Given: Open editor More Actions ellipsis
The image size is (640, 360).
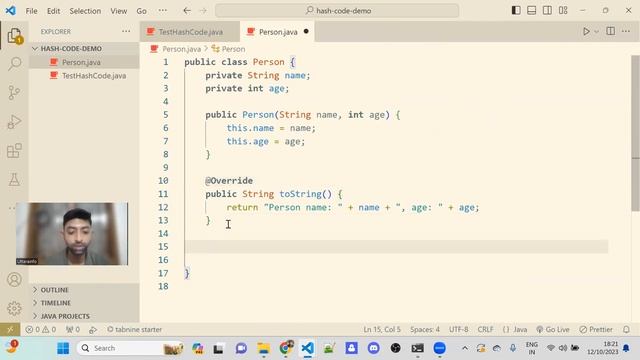Looking at the screenshot, I should (x=626, y=31).
